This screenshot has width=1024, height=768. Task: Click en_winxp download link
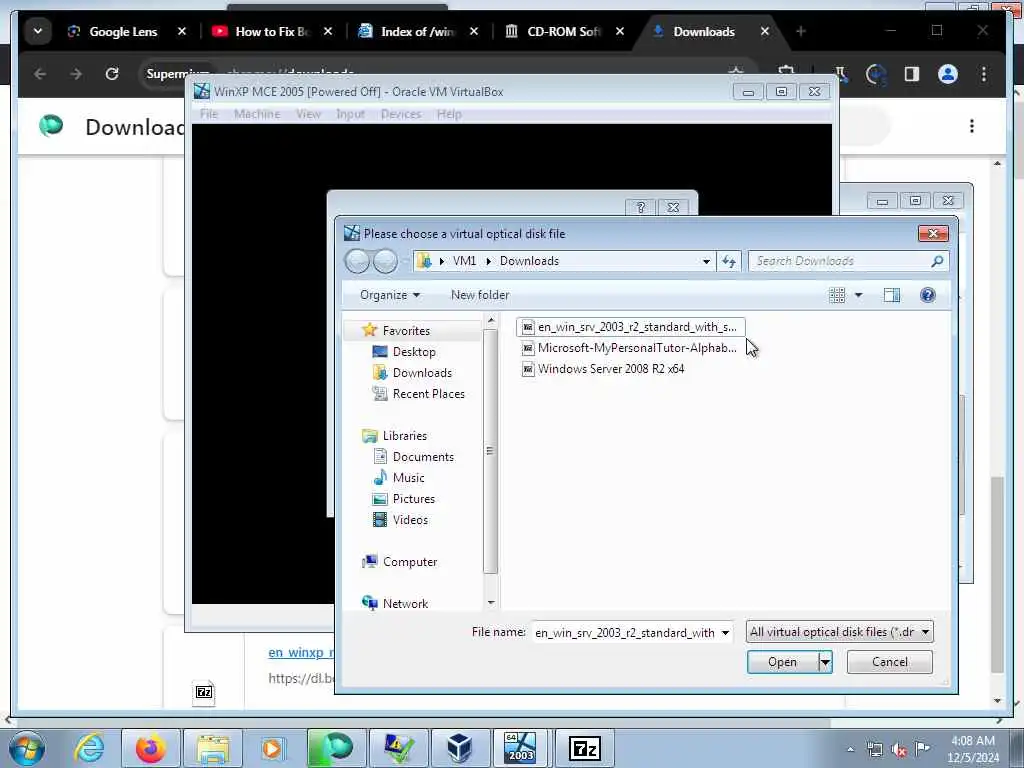pos(301,652)
